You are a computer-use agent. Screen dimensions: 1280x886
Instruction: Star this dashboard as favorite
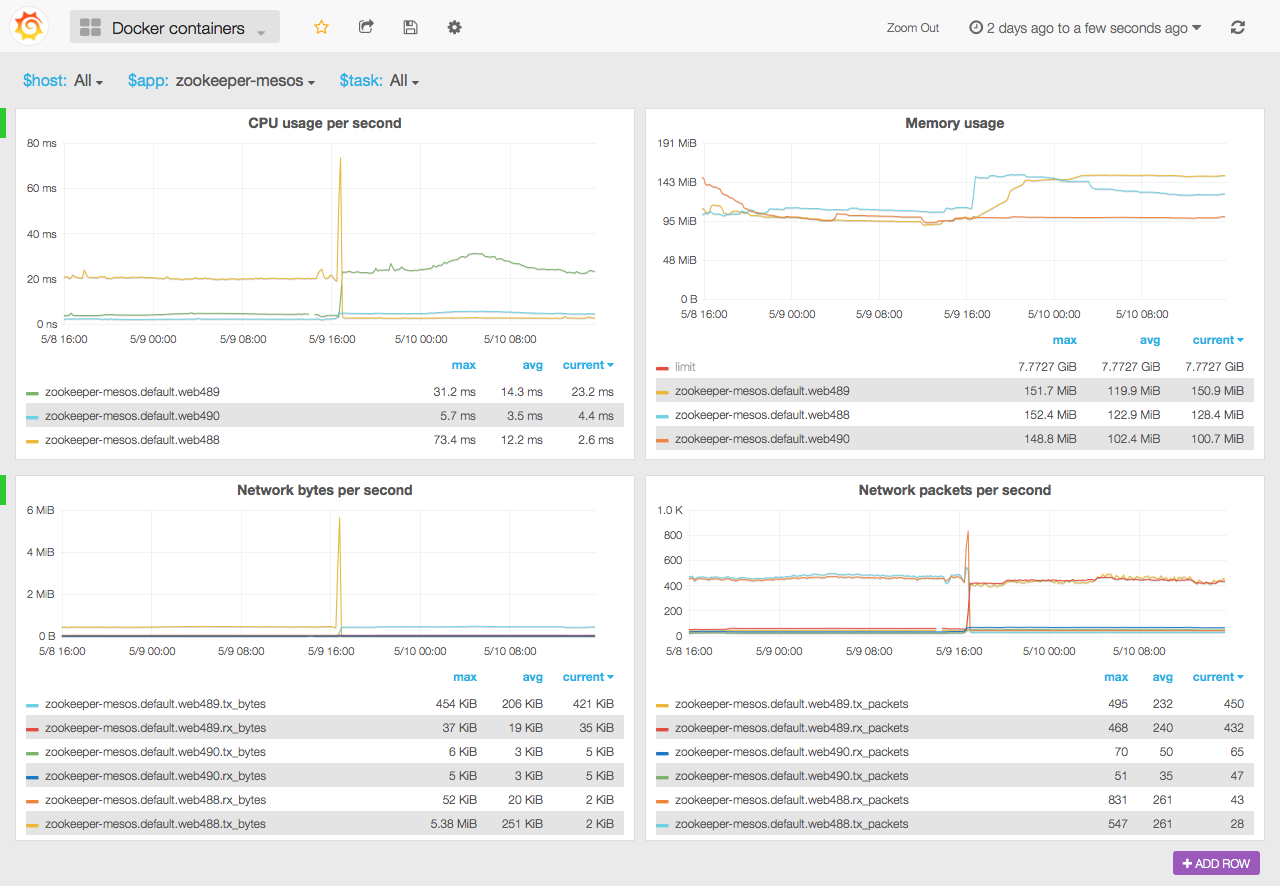(x=321, y=27)
